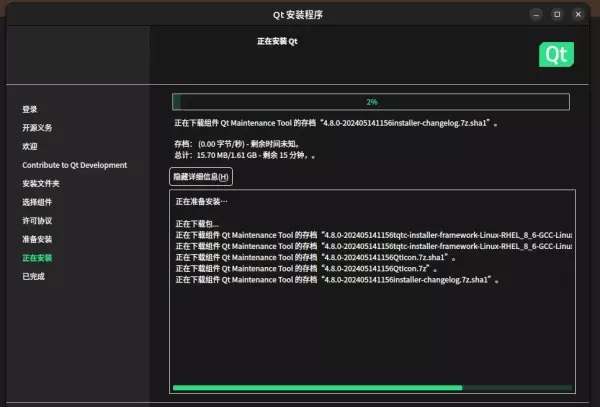The height and width of the screenshot is (407, 600).
Task: Select the 选择组件 step in sidebar
Action: tap(37, 202)
